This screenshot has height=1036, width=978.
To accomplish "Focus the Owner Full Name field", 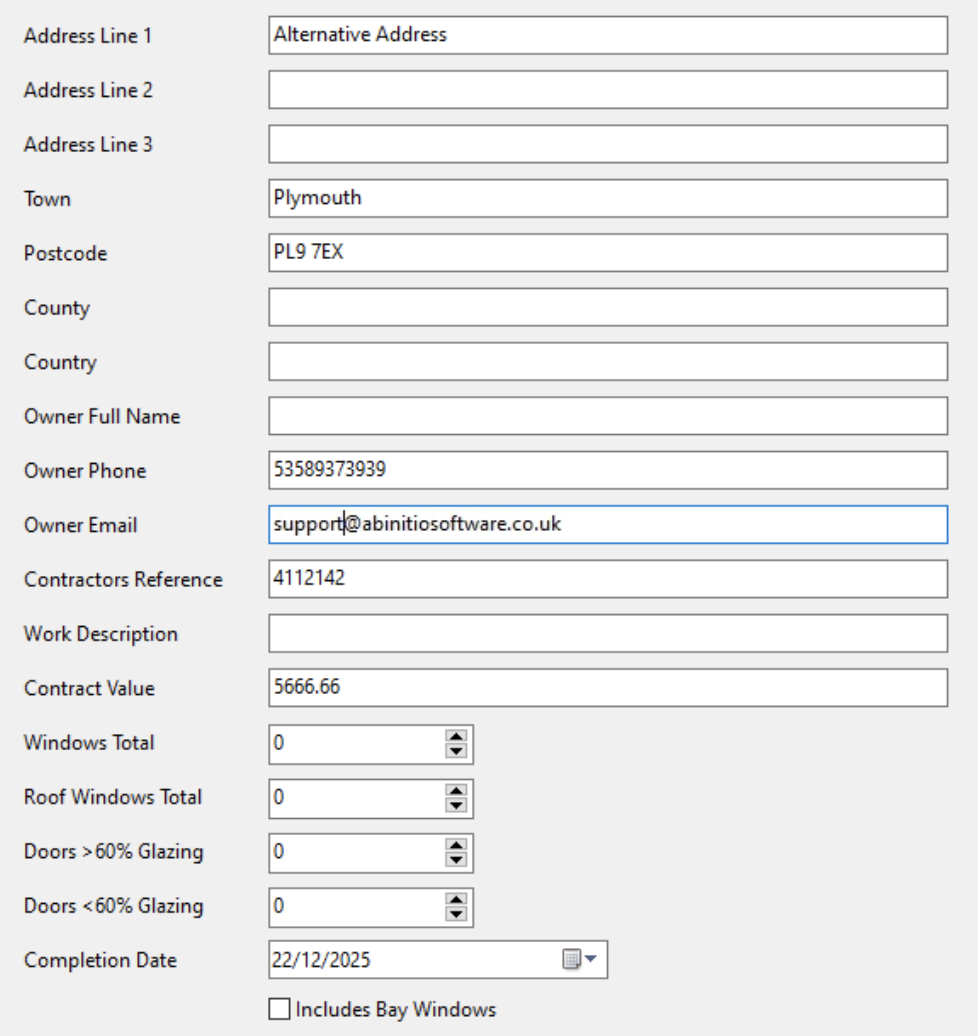I will click(607, 416).
